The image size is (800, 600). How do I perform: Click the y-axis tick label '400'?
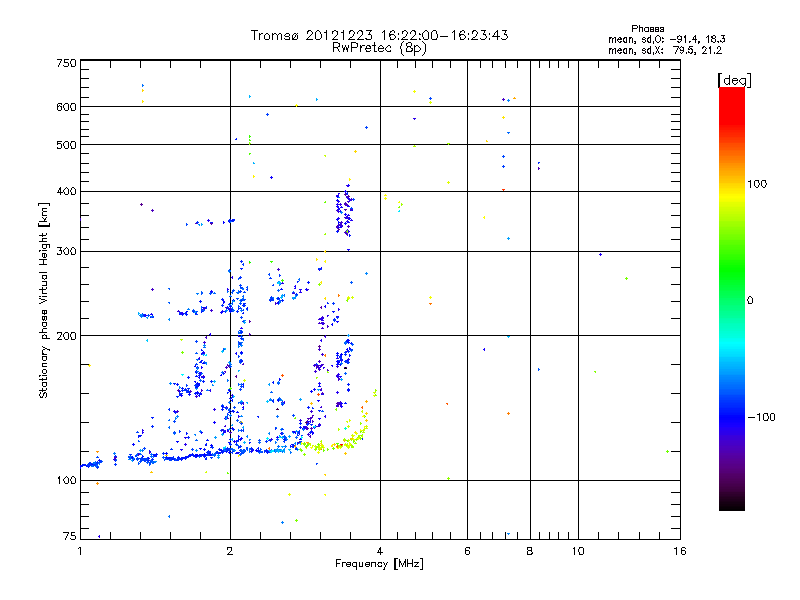click(67, 191)
